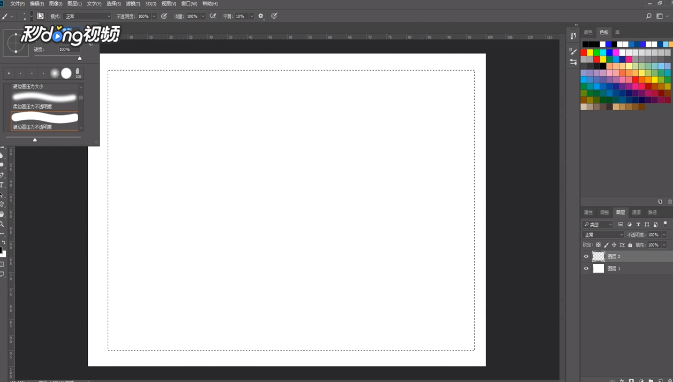The image size is (673, 382).
Task: Filter layers by adjustment layer icon
Action: tap(629, 224)
